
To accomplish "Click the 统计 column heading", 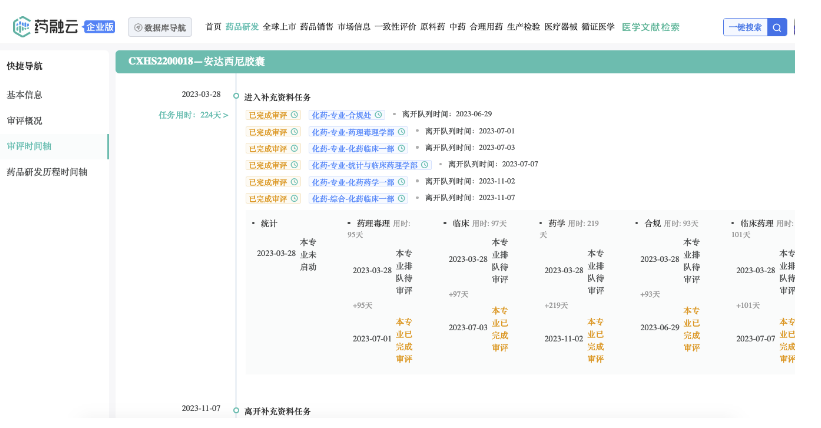I will (x=269, y=224).
